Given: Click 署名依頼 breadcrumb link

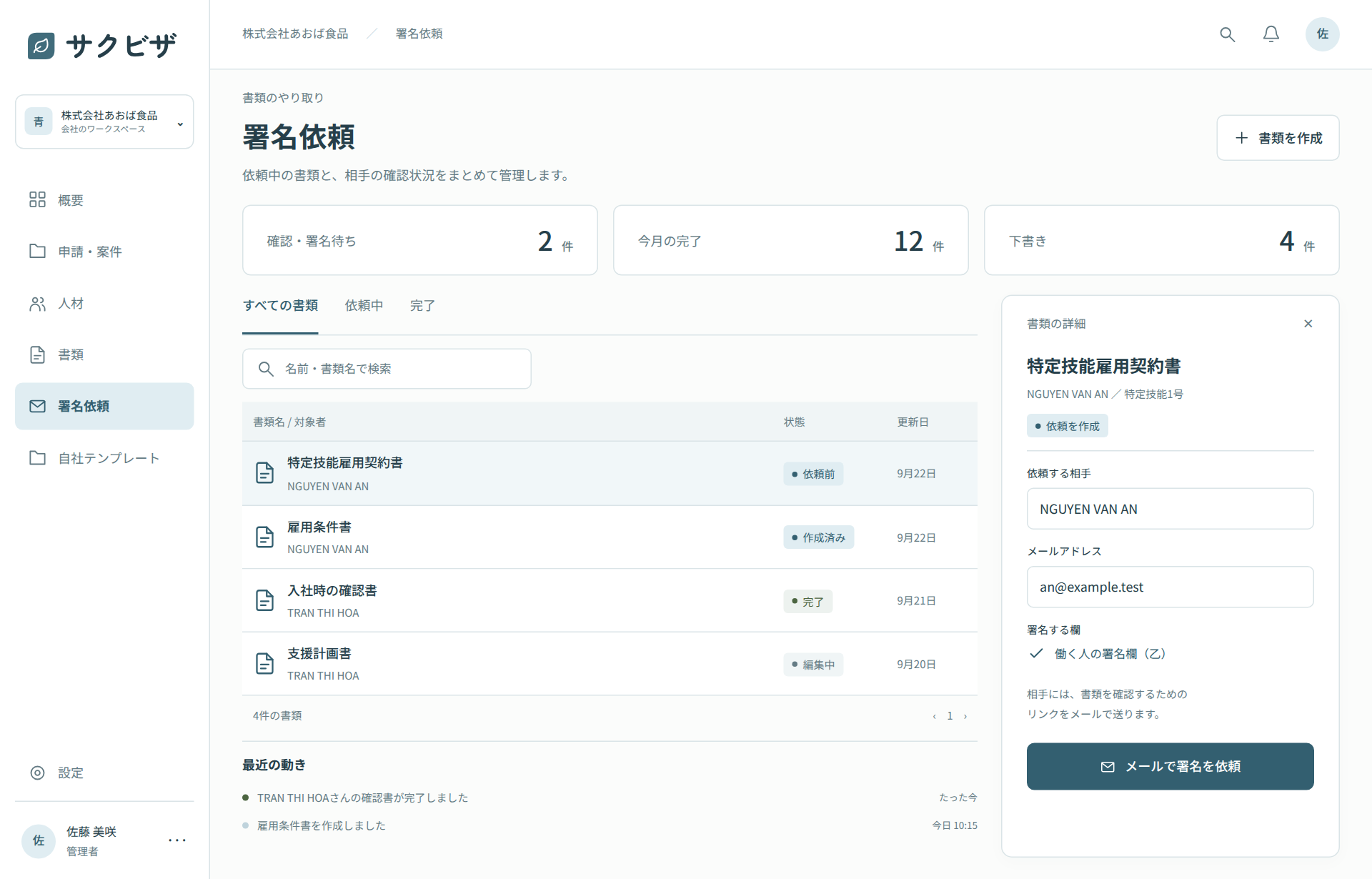Looking at the screenshot, I should click(x=419, y=34).
